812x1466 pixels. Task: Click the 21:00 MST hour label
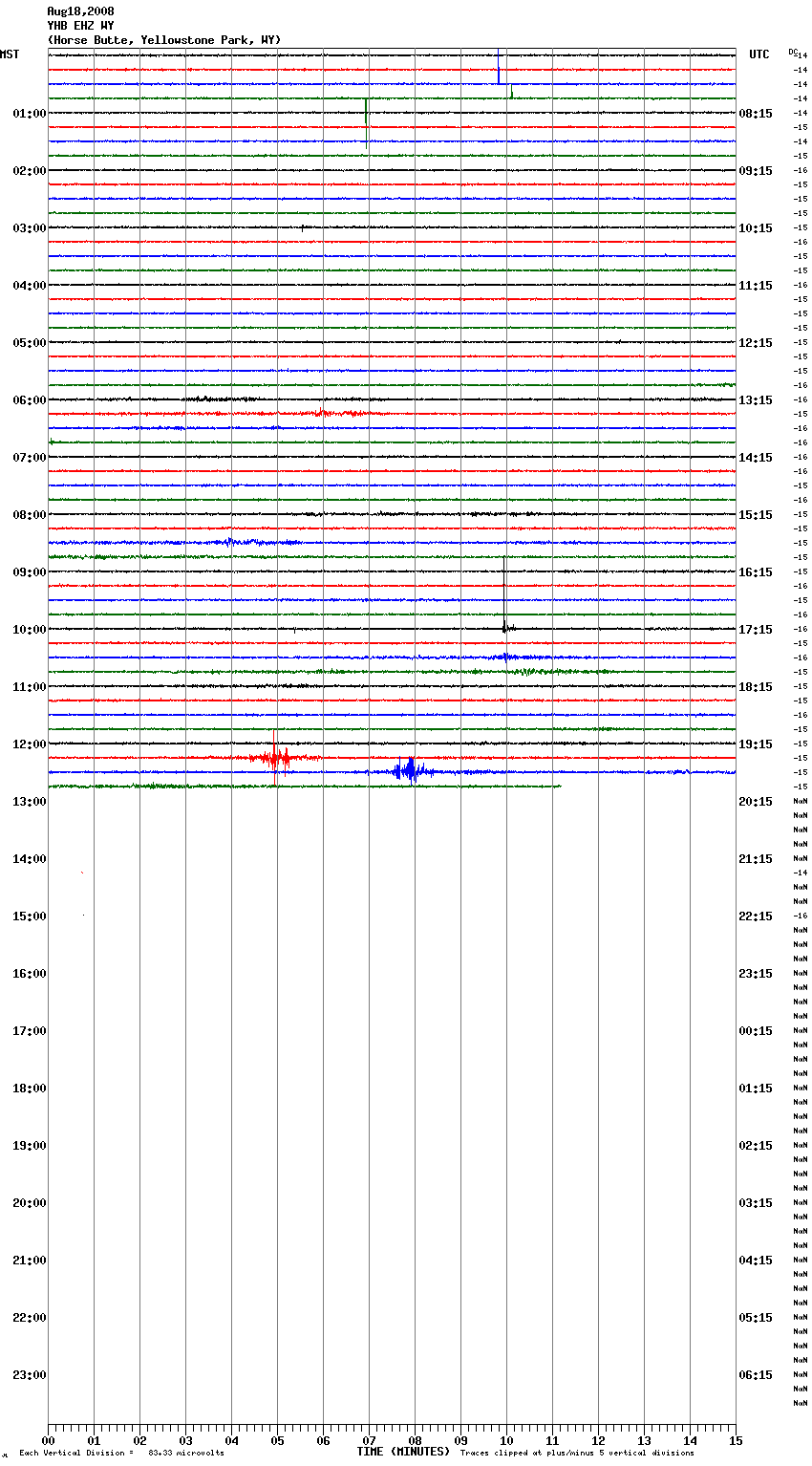[x=29, y=1261]
